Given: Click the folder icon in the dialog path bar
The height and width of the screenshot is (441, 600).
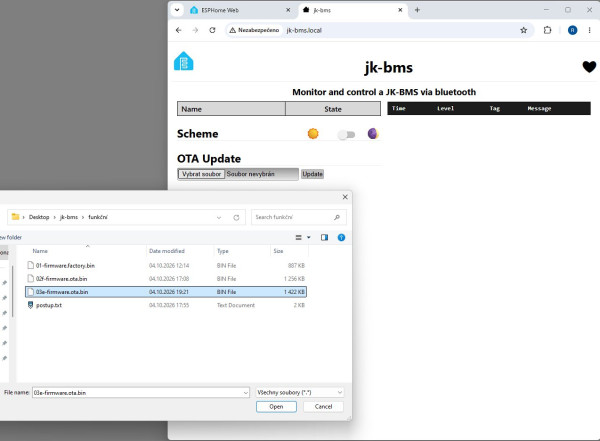Looking at the screenshot, I should 15,217.
